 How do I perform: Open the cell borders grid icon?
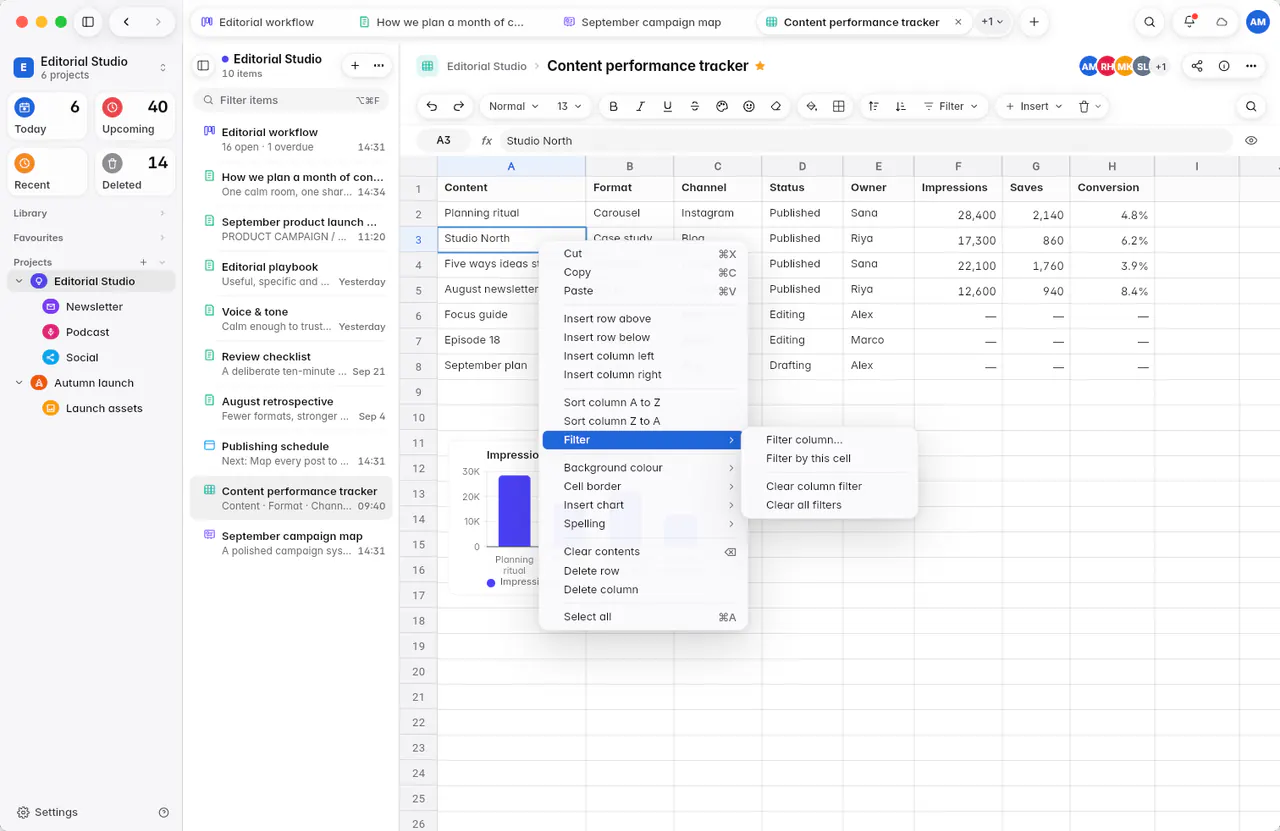point(839,106)
